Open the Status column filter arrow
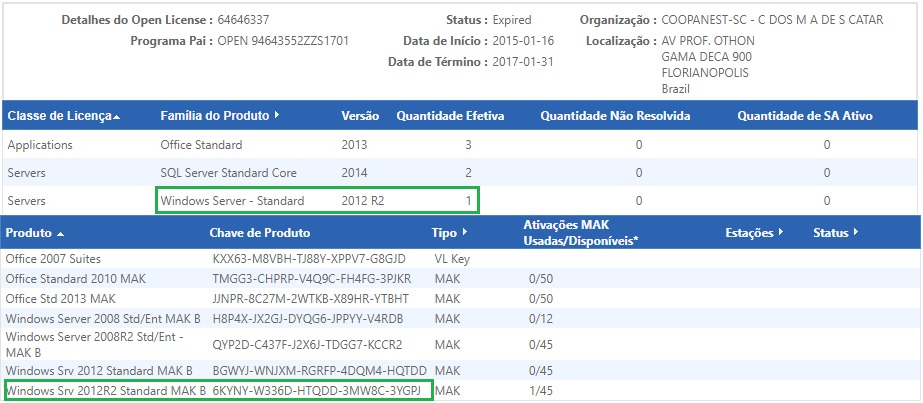This screenshot has height=403, width=923. [855, 232]
